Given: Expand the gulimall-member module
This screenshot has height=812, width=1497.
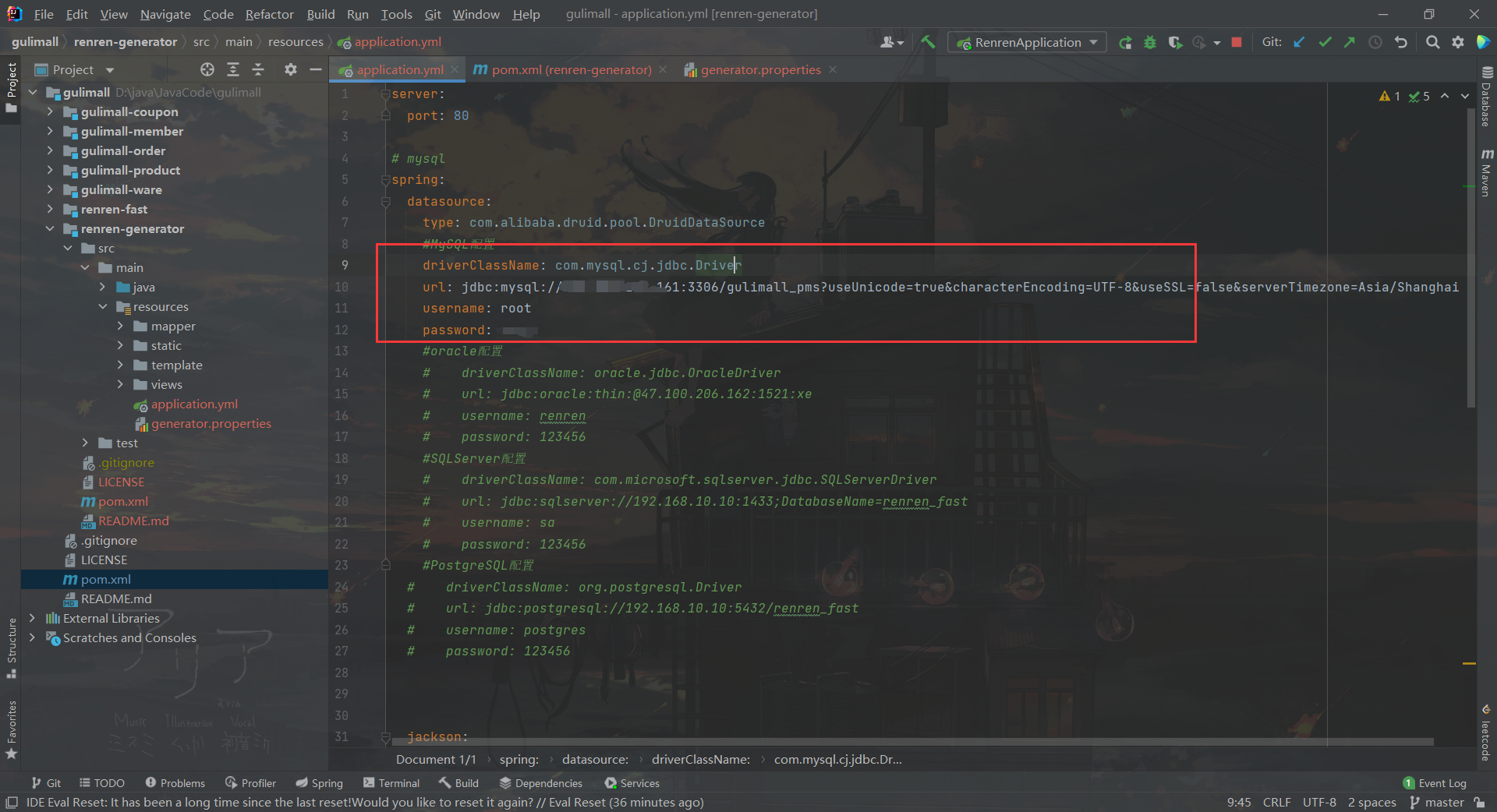Looking at the screenshot, I should (x=50, y=131).
